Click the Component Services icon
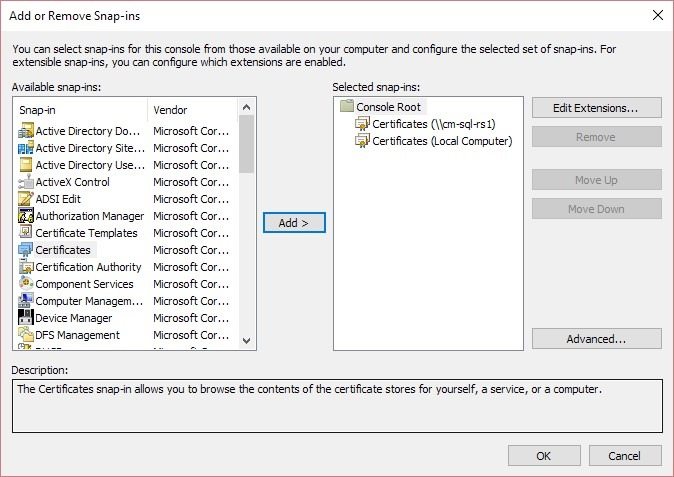Viewport: 674px width, 477px height. pyautogui.click(x=26, y=284)
